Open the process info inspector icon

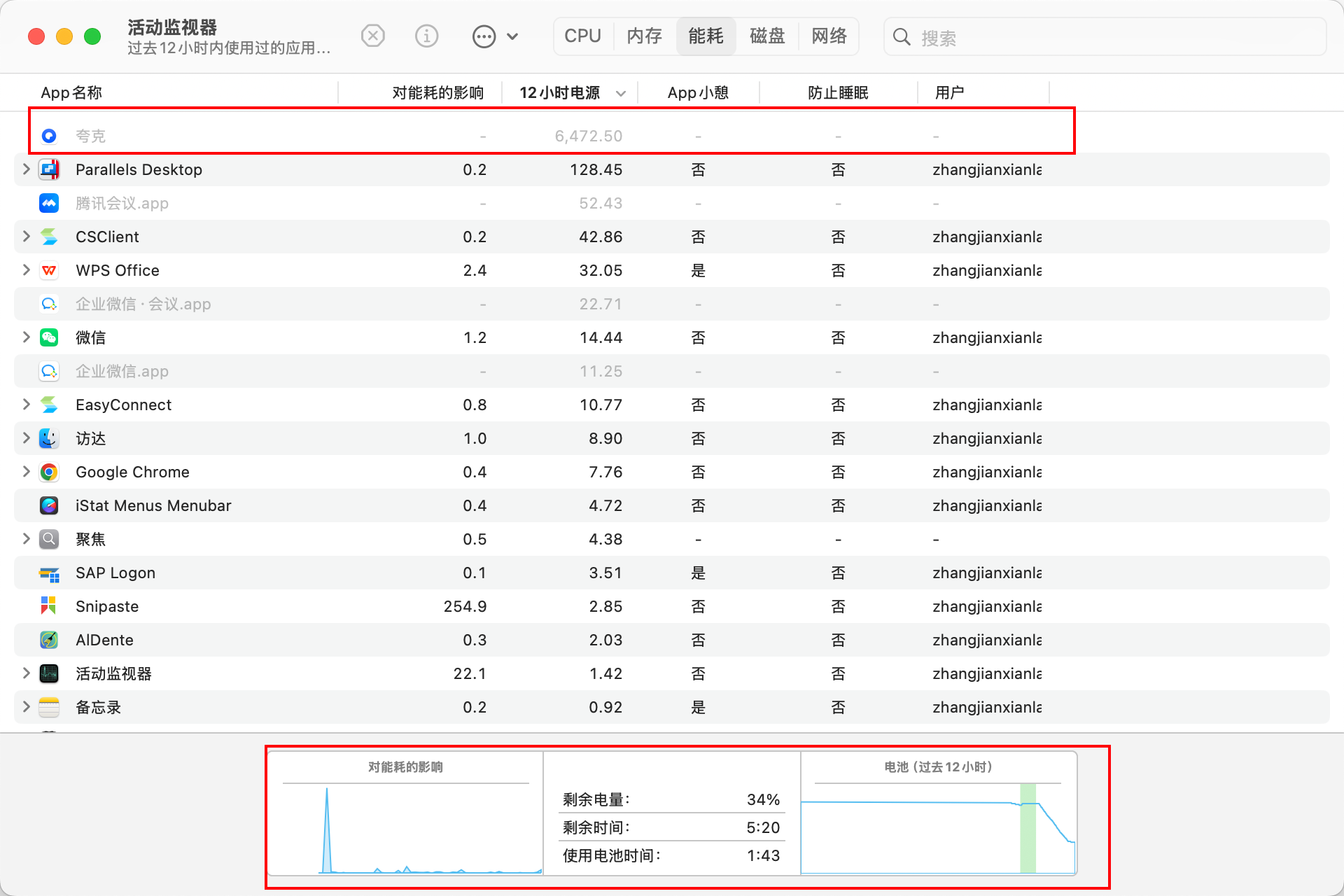coord(426,36)
